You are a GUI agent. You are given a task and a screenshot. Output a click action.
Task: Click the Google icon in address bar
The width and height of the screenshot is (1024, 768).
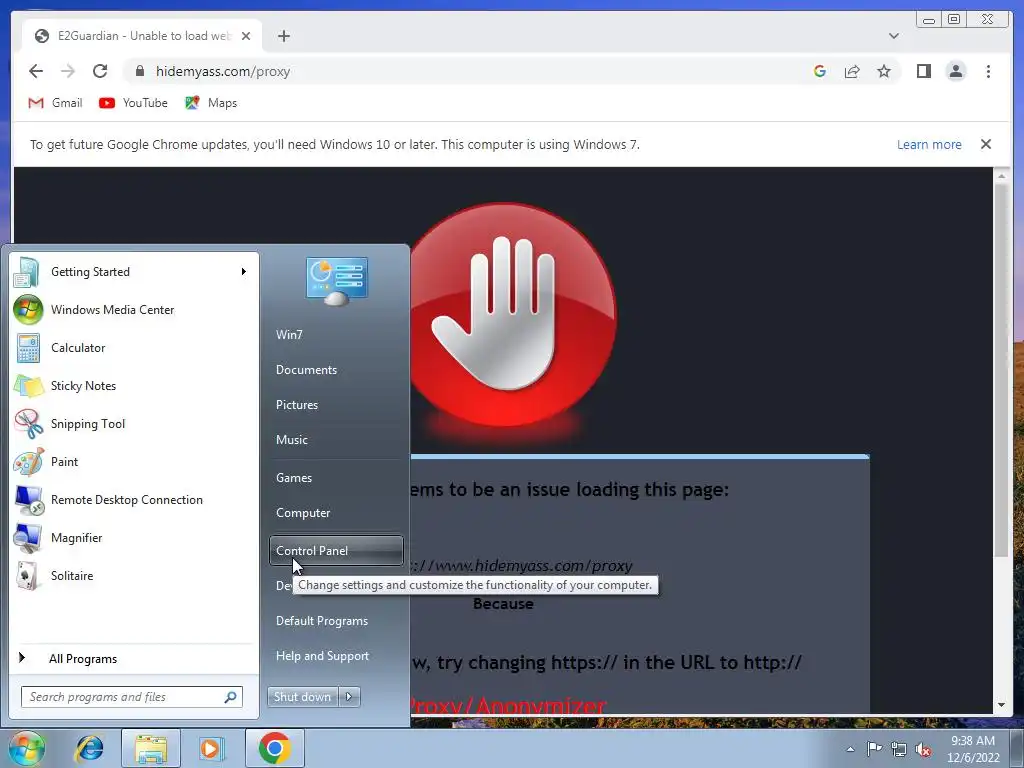pyautogui.click(x=820, y=71)
